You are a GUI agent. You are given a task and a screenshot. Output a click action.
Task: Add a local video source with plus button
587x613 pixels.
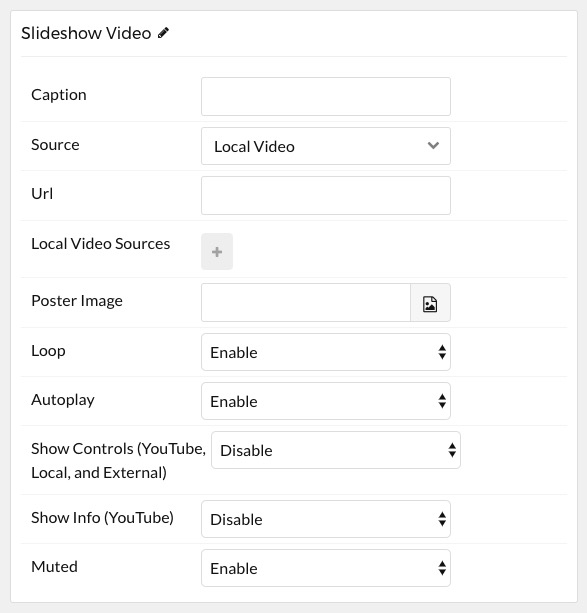coord(217,251)
